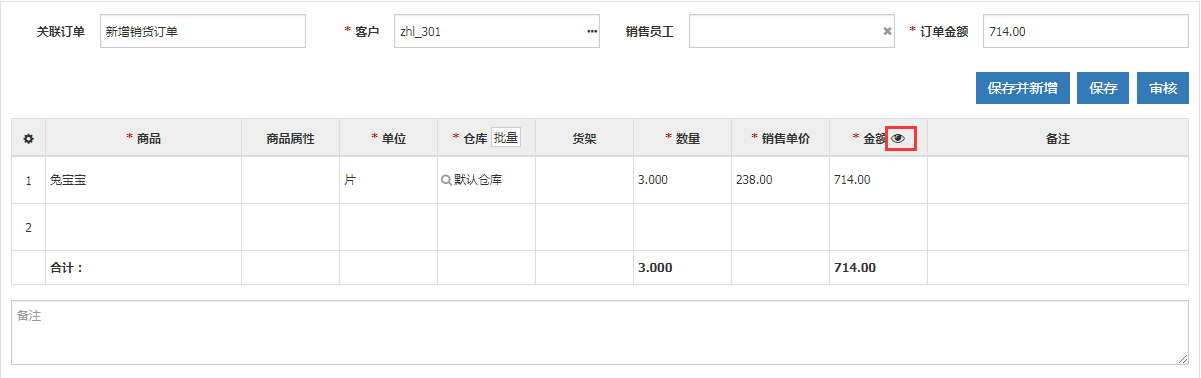Click the warehouse search magnifier icon
1201x378 pixels.
point(447,180)
